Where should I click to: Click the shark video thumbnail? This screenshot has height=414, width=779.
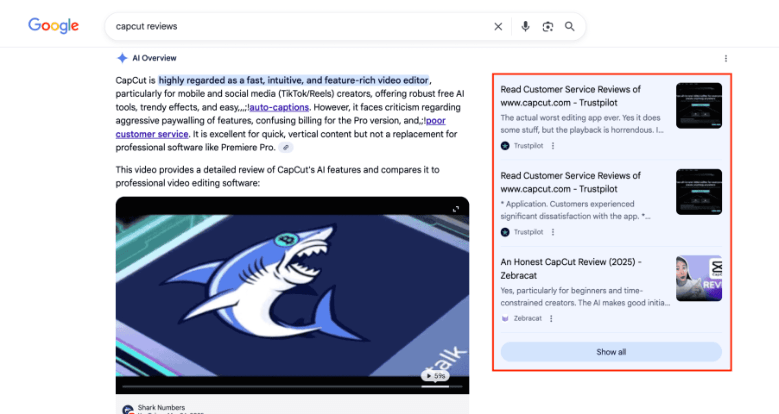292,290
